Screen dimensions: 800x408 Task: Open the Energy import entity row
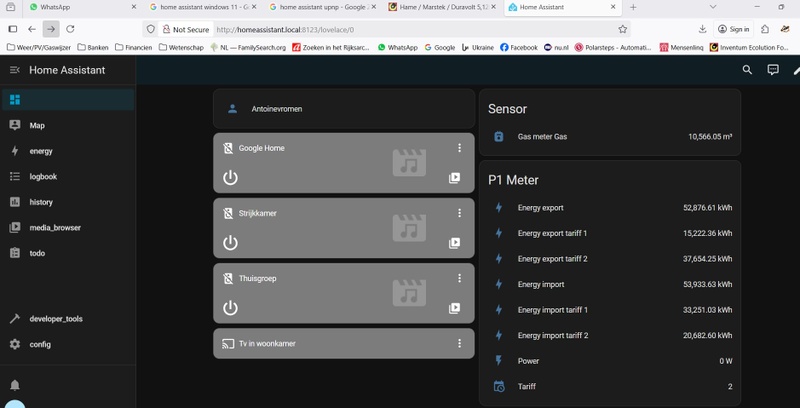click(x=610, y=284)
